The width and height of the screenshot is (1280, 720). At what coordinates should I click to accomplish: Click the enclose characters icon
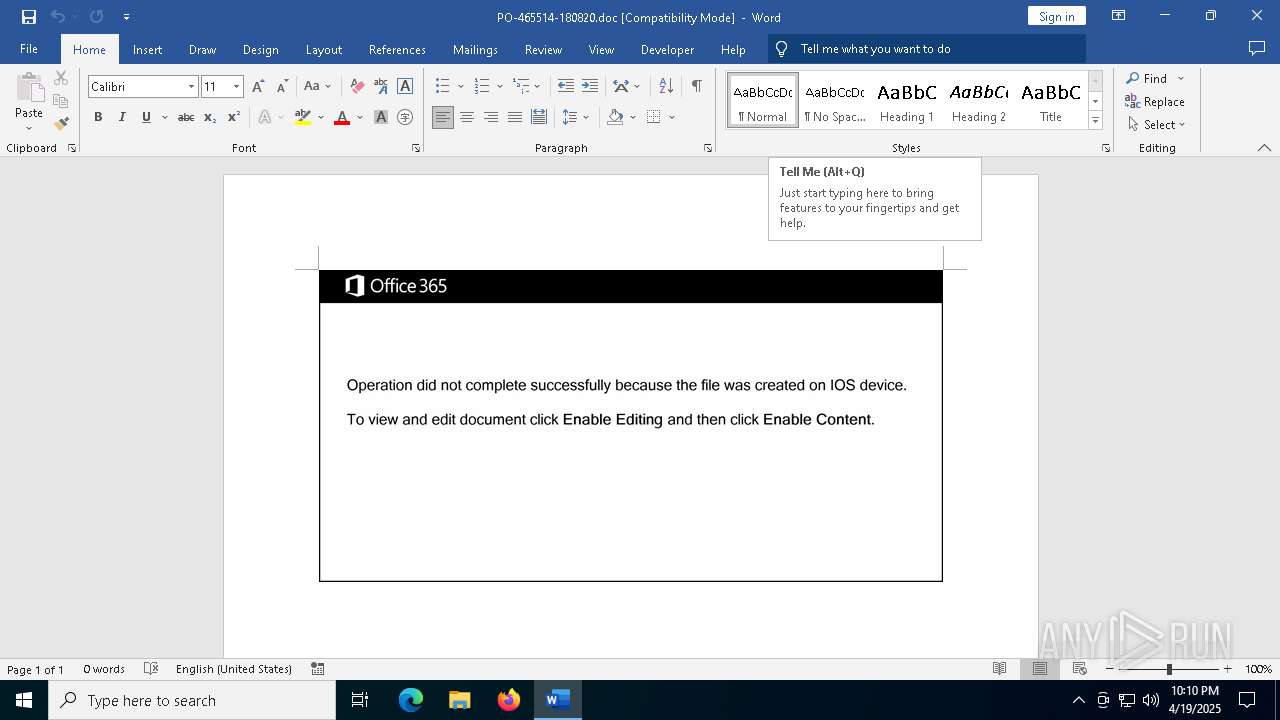tap(405, 117)
